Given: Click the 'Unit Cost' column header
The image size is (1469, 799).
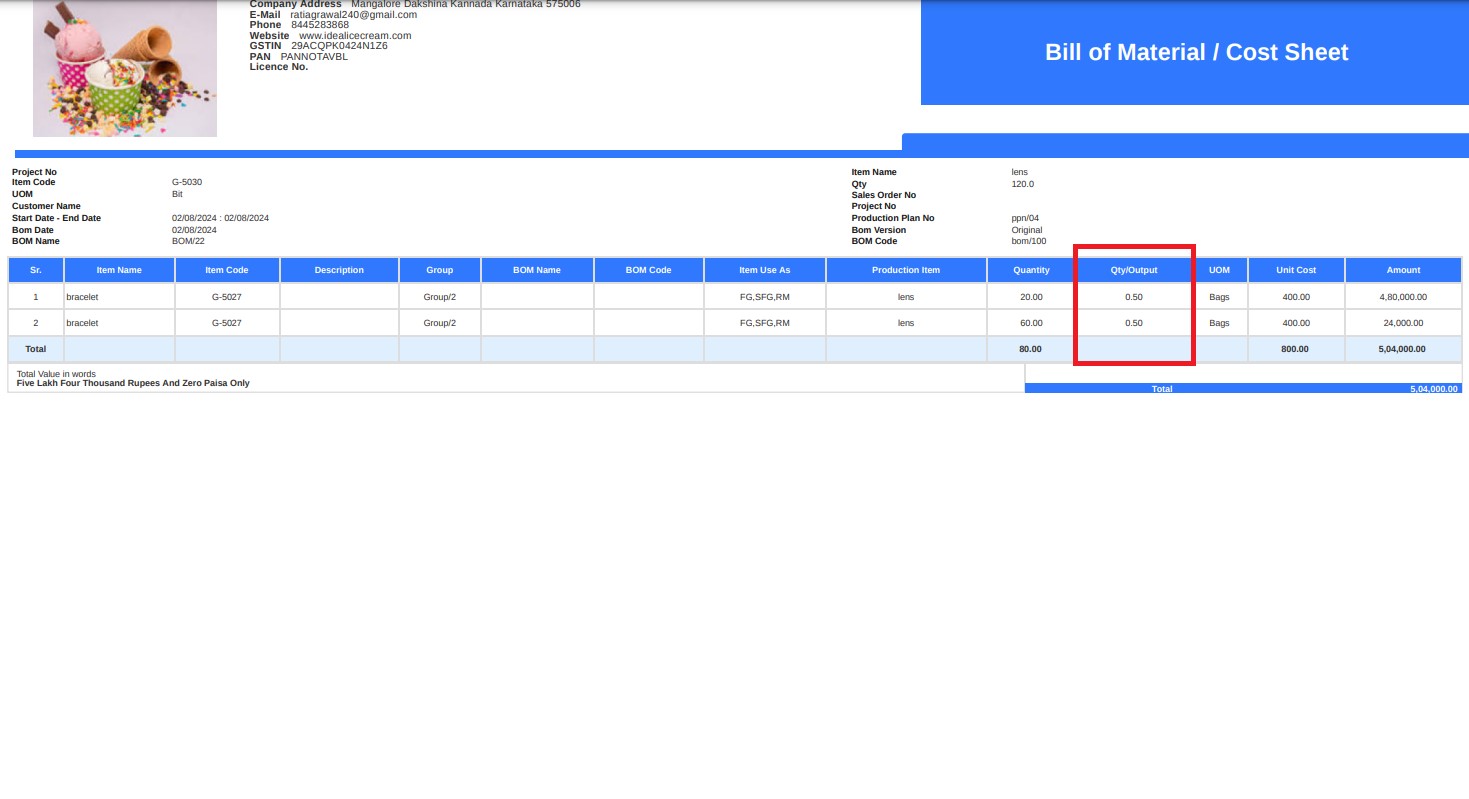Looking at the screenshot, I should point(1296,270).
